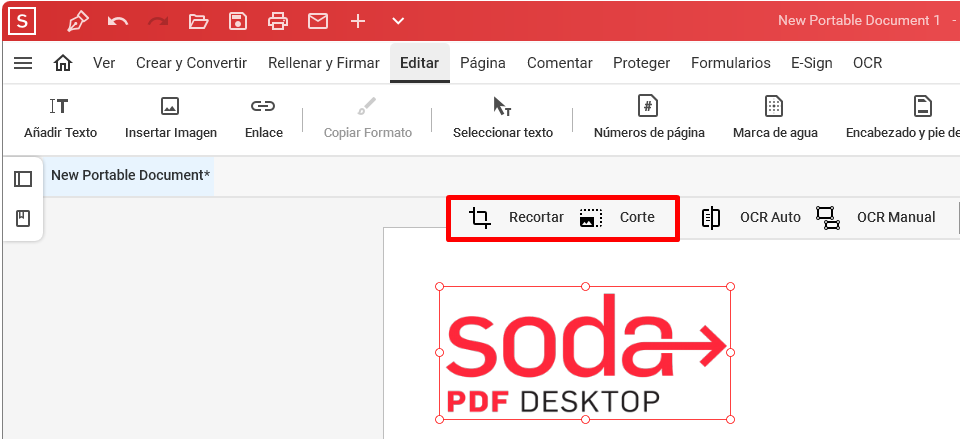The height and width of the screenshot is (439, 960).
Task: Open Números de página tool
Action: click(649, 118)
